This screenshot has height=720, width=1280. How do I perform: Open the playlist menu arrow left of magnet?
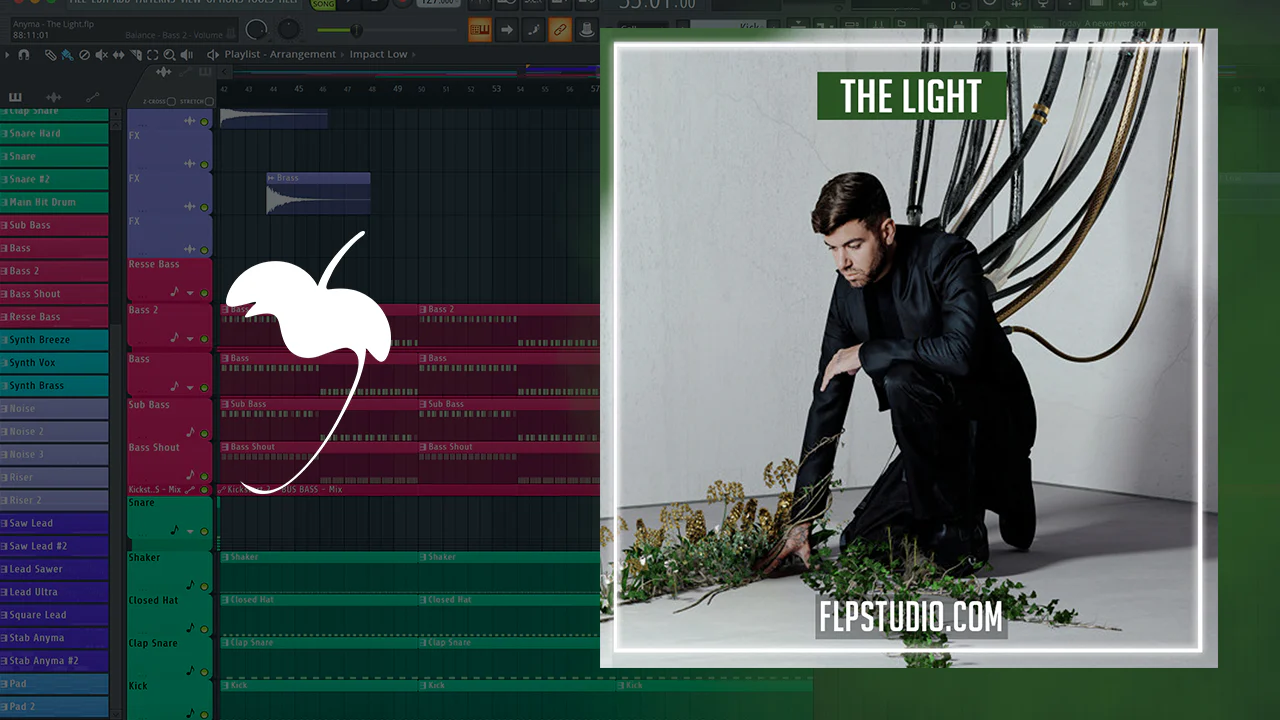tap(7, 55)
